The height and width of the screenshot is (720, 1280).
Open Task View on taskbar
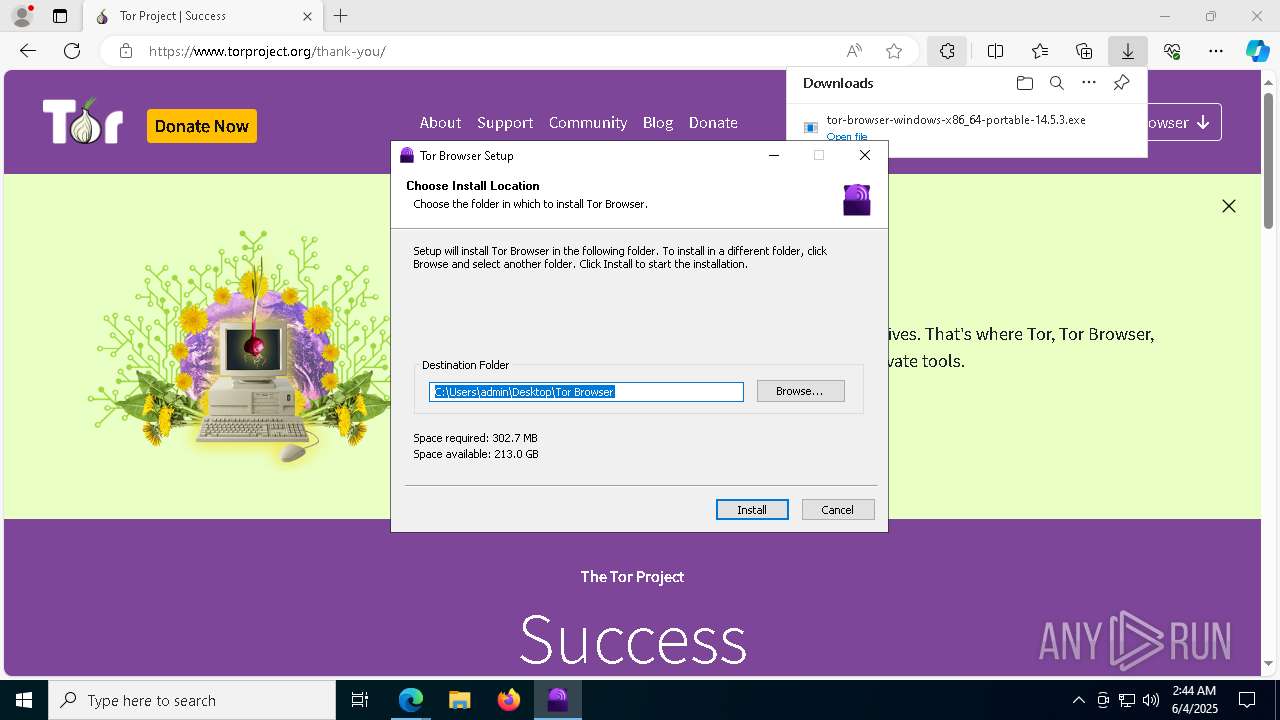coord(360,700)
